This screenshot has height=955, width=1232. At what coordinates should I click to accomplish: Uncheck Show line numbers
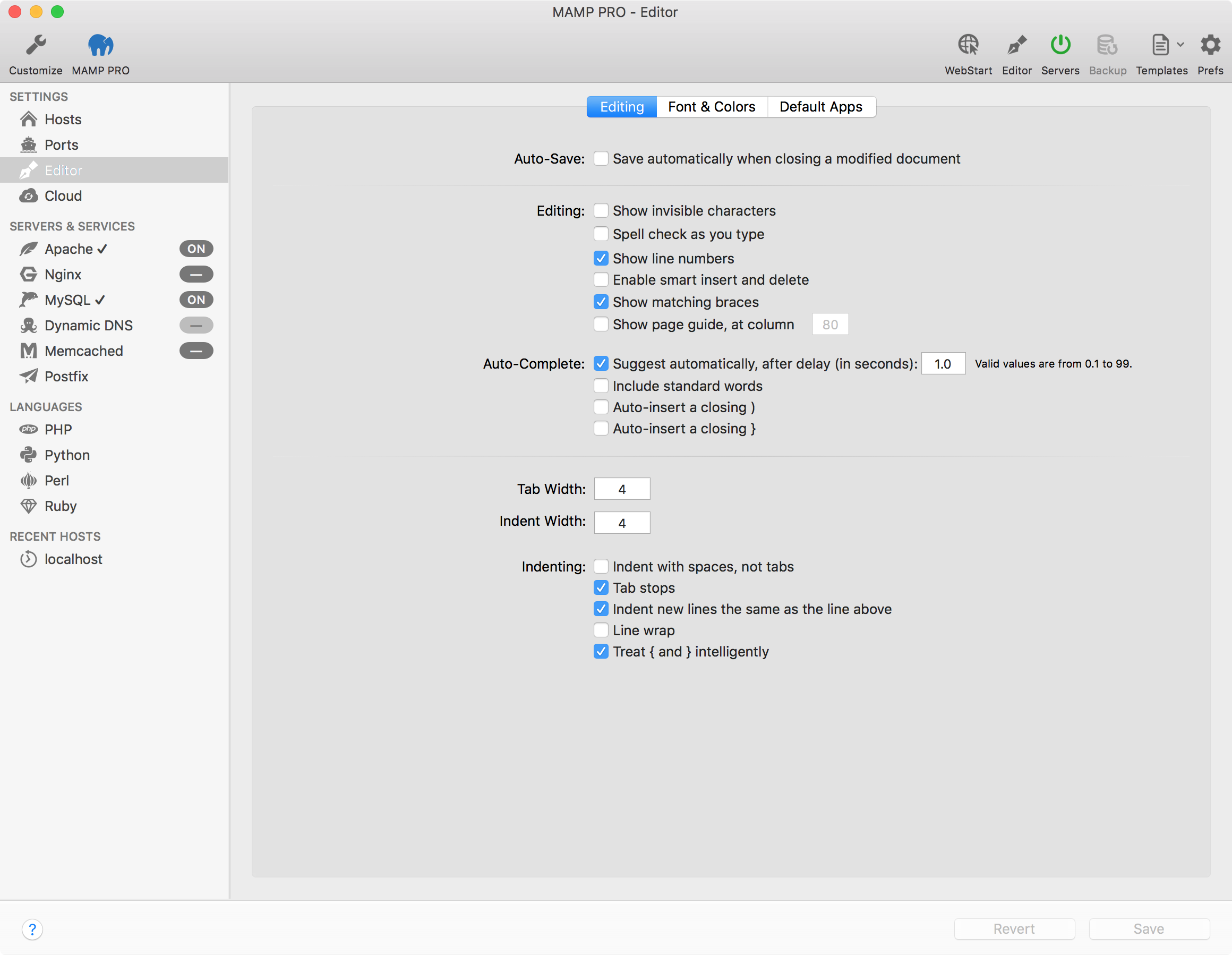point(601,258)
